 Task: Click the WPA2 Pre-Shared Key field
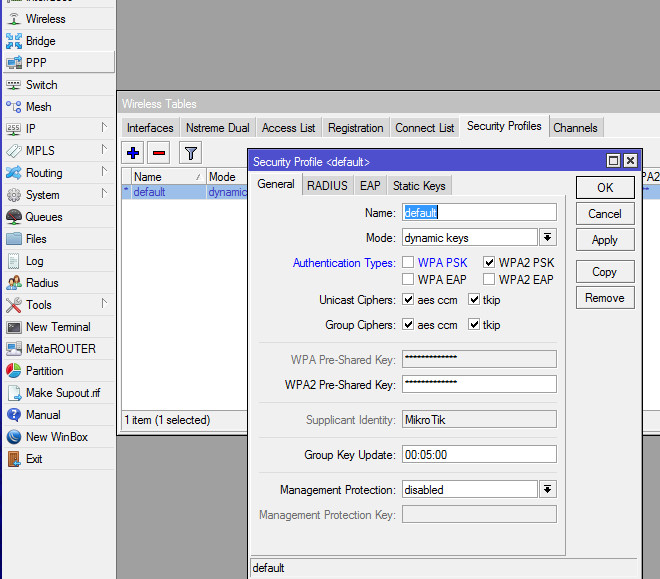coord(479,384)
